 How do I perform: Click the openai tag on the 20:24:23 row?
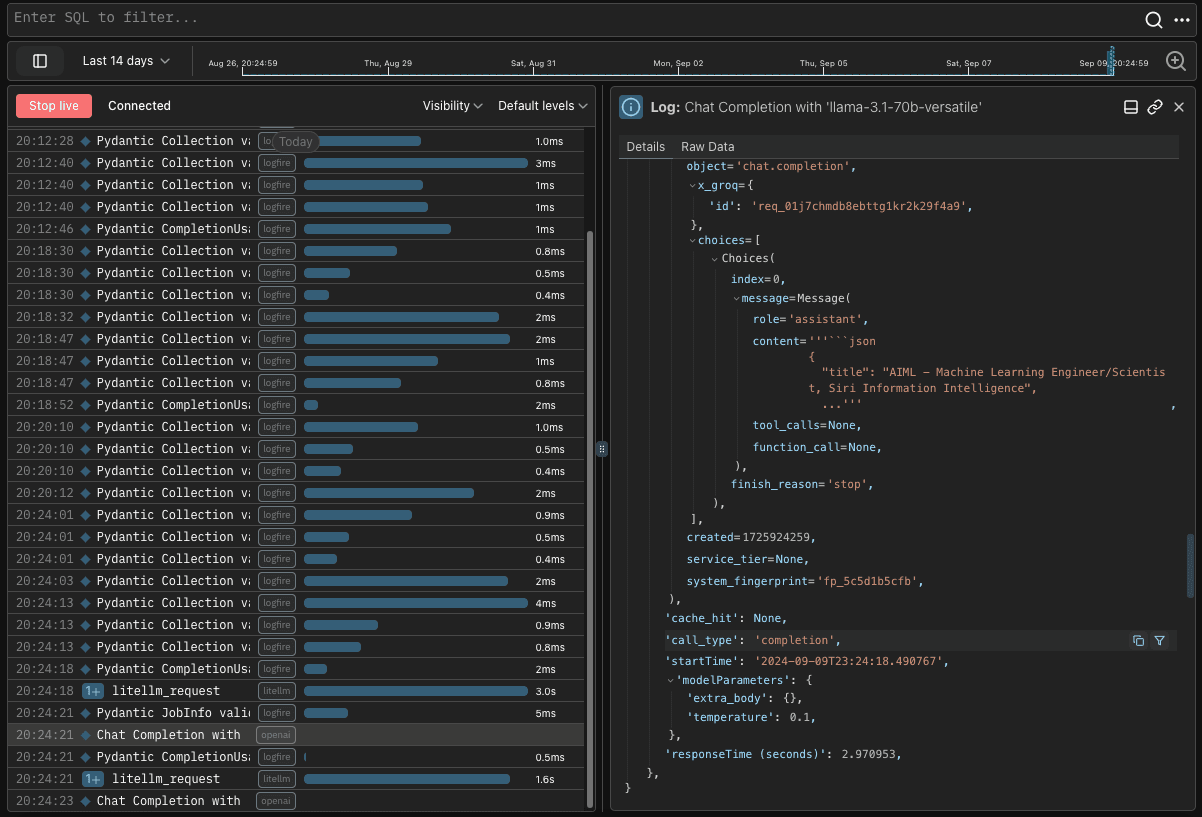tap(275, 801)
